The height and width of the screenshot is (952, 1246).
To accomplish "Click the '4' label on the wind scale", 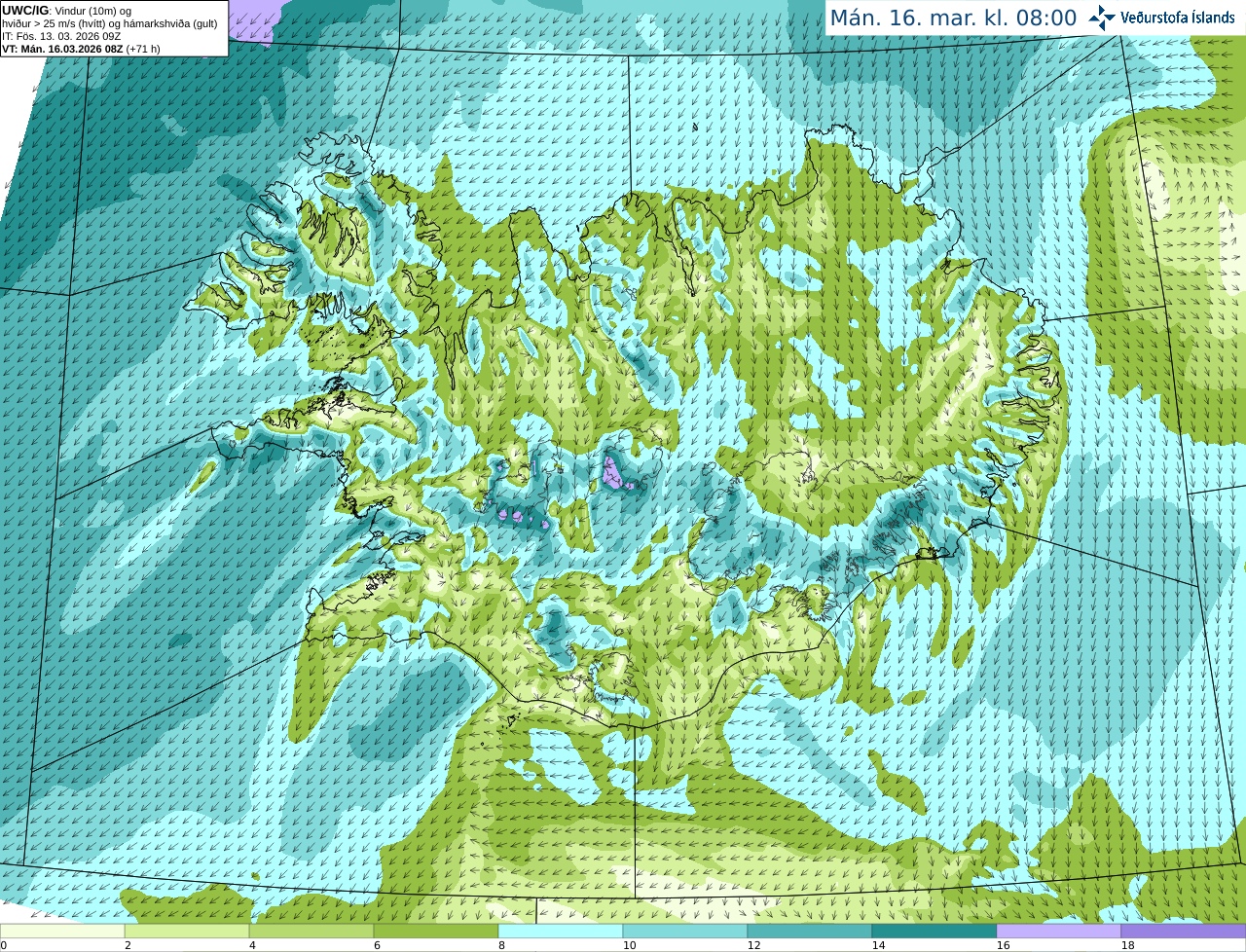I will [252, 945].
